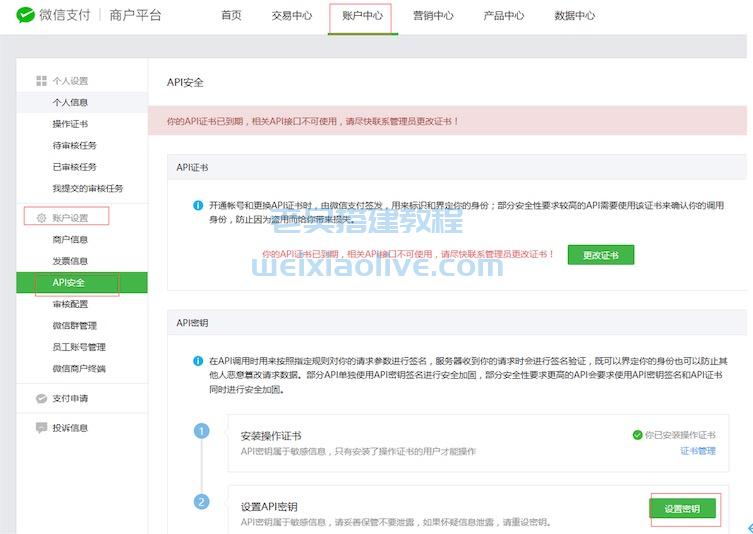Go to the 营销中心 tab
This screenshot has height=534, width=753.
click(433, 15)
